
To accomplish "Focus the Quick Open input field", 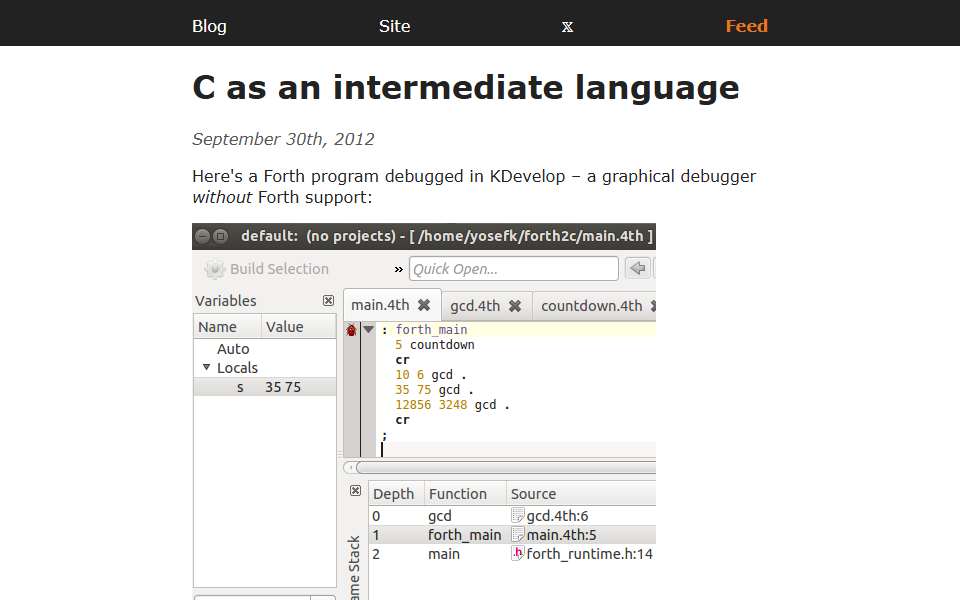I will click(x=514, y=269).
